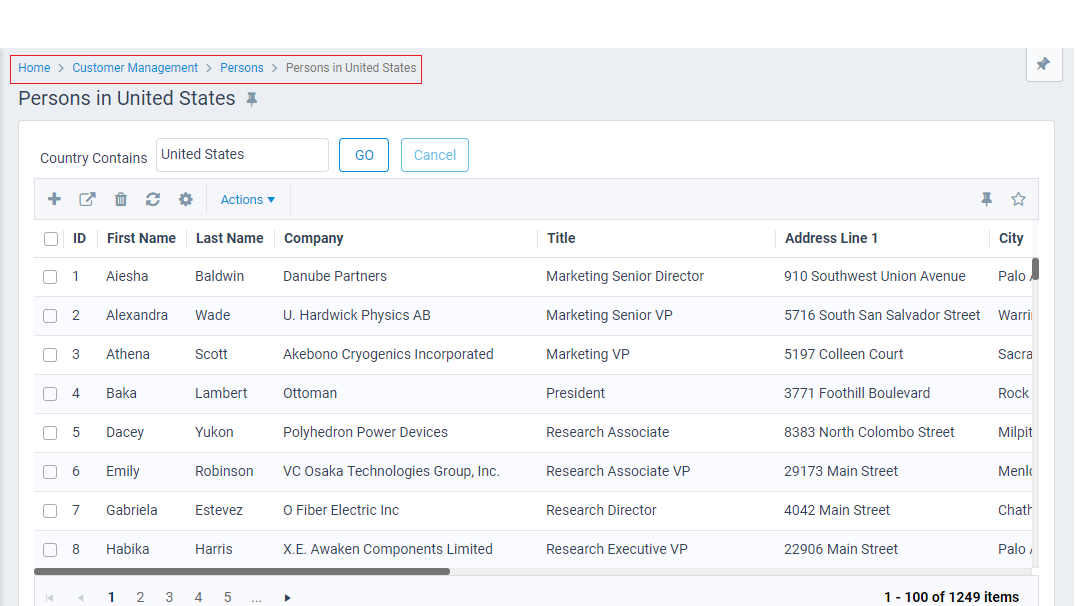Navigate to the Home breadcrumb
The width and height of the screenshot is (1078, 606).
click(34, 68)
